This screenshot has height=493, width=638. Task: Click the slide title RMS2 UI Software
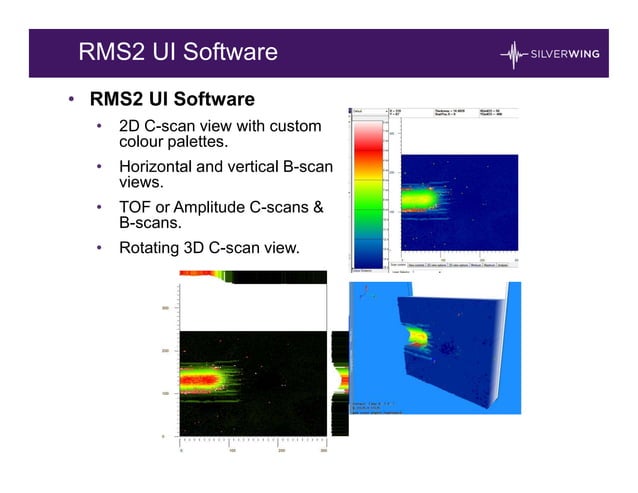(x=178, y=52)
